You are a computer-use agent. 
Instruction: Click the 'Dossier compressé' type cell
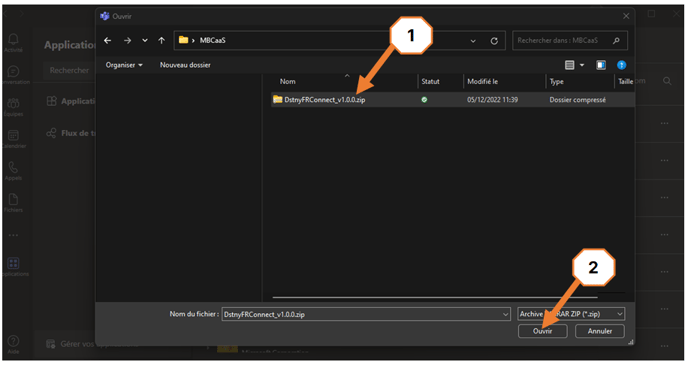pos(577,100)
